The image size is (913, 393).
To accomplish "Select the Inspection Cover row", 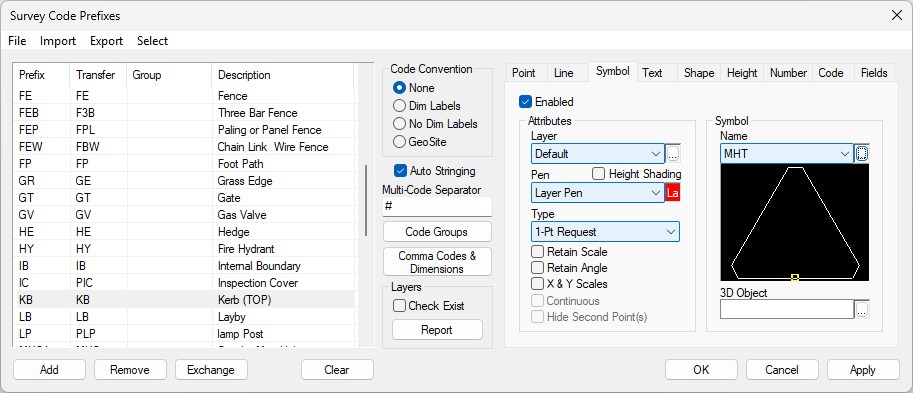I will click(184, 283).
